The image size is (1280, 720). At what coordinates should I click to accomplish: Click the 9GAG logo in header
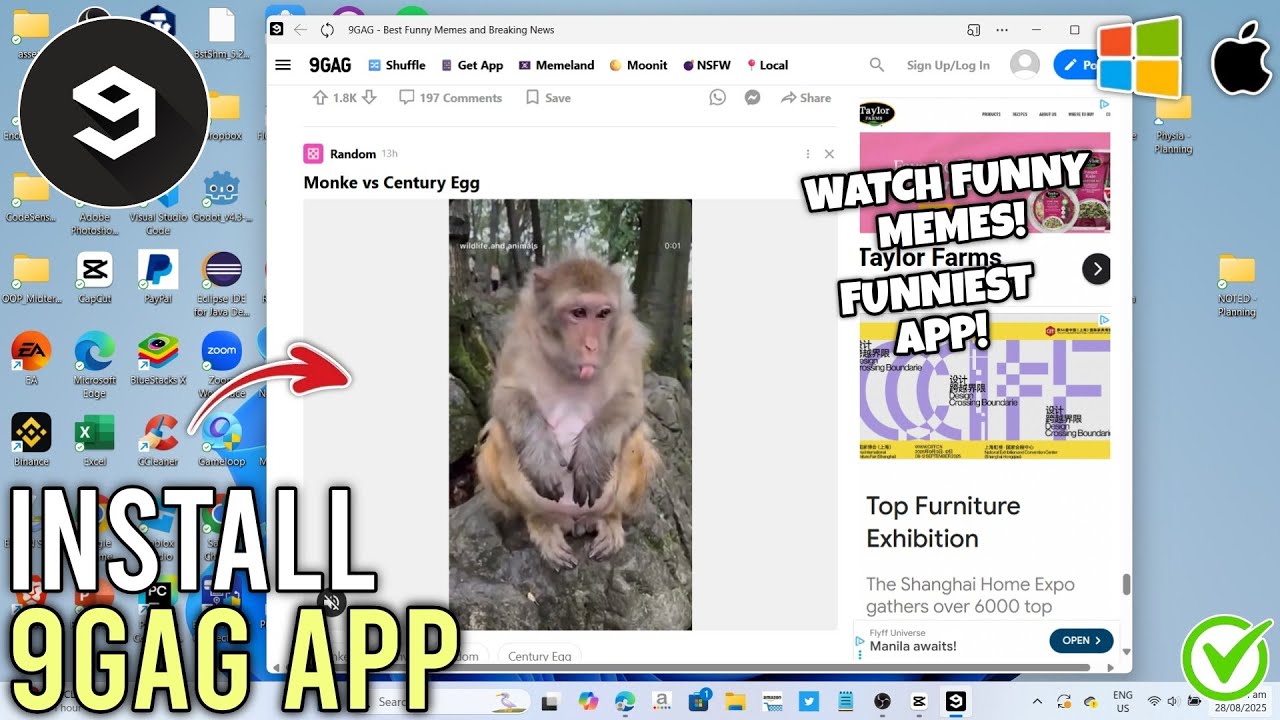[x=329, y=65]
